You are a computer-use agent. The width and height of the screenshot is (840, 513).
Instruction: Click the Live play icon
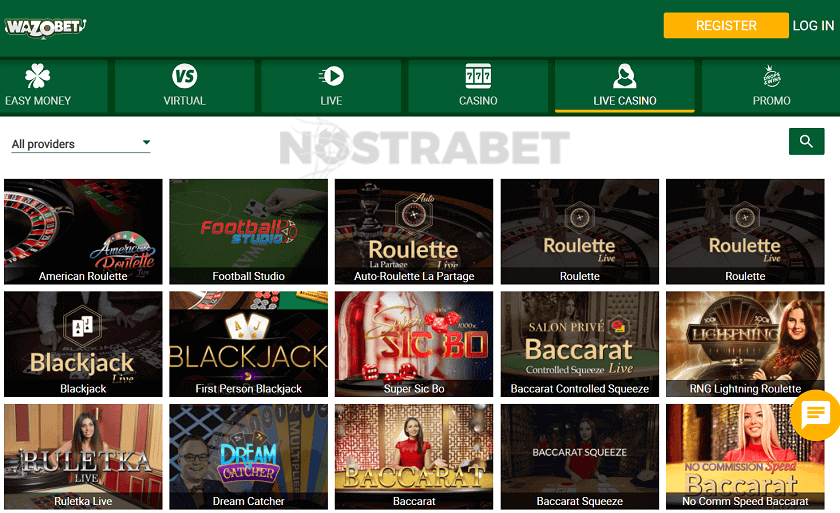tap(331, 76)
